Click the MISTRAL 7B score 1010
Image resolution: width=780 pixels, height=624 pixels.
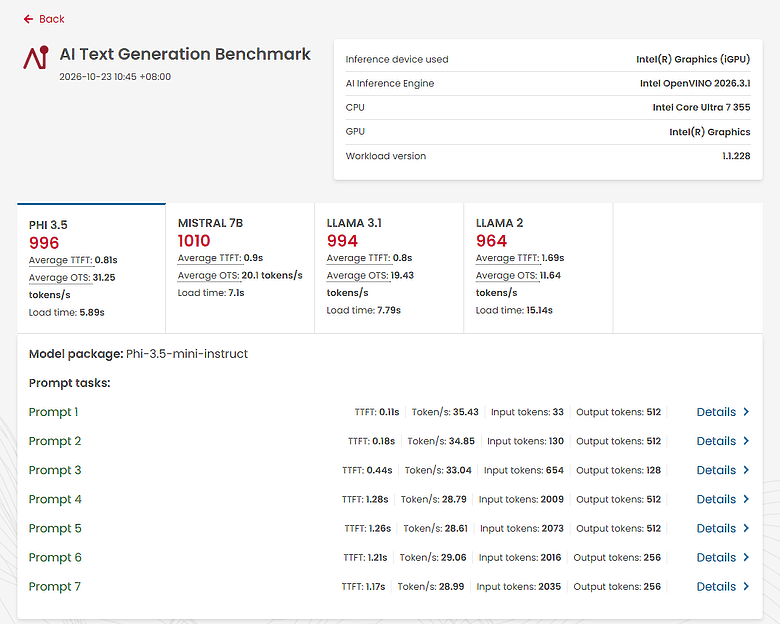pyautogui.click(x=194, y=241)
